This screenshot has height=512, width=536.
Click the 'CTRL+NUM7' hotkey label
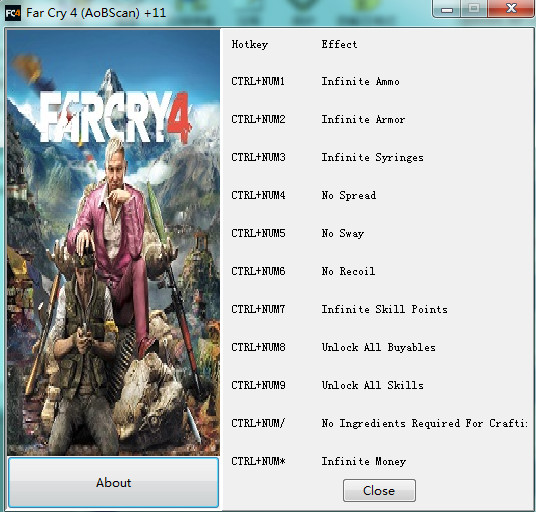pyautogui.click(x=258, y=309)
